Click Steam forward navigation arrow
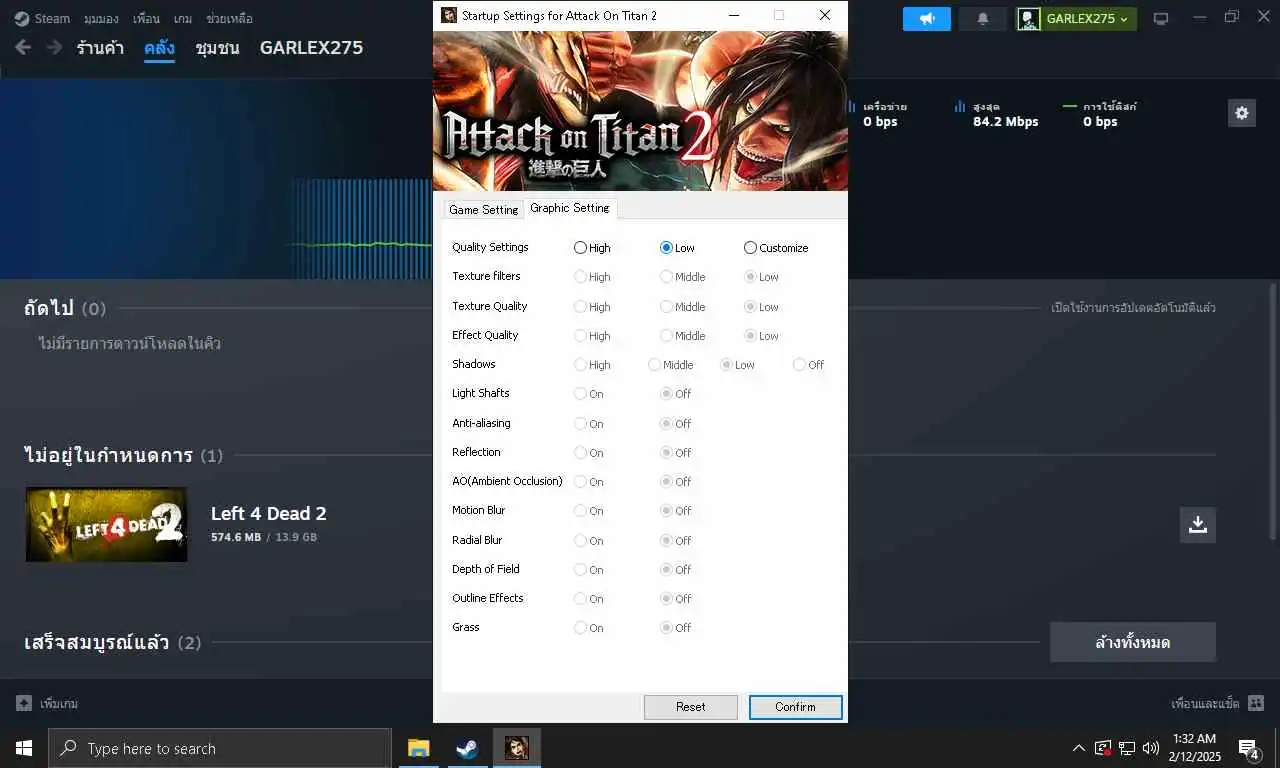1280x768 pixels. [54, 48]
